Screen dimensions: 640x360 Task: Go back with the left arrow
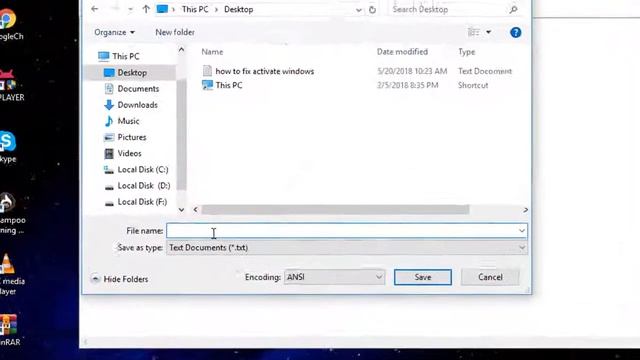coord(95,9)
